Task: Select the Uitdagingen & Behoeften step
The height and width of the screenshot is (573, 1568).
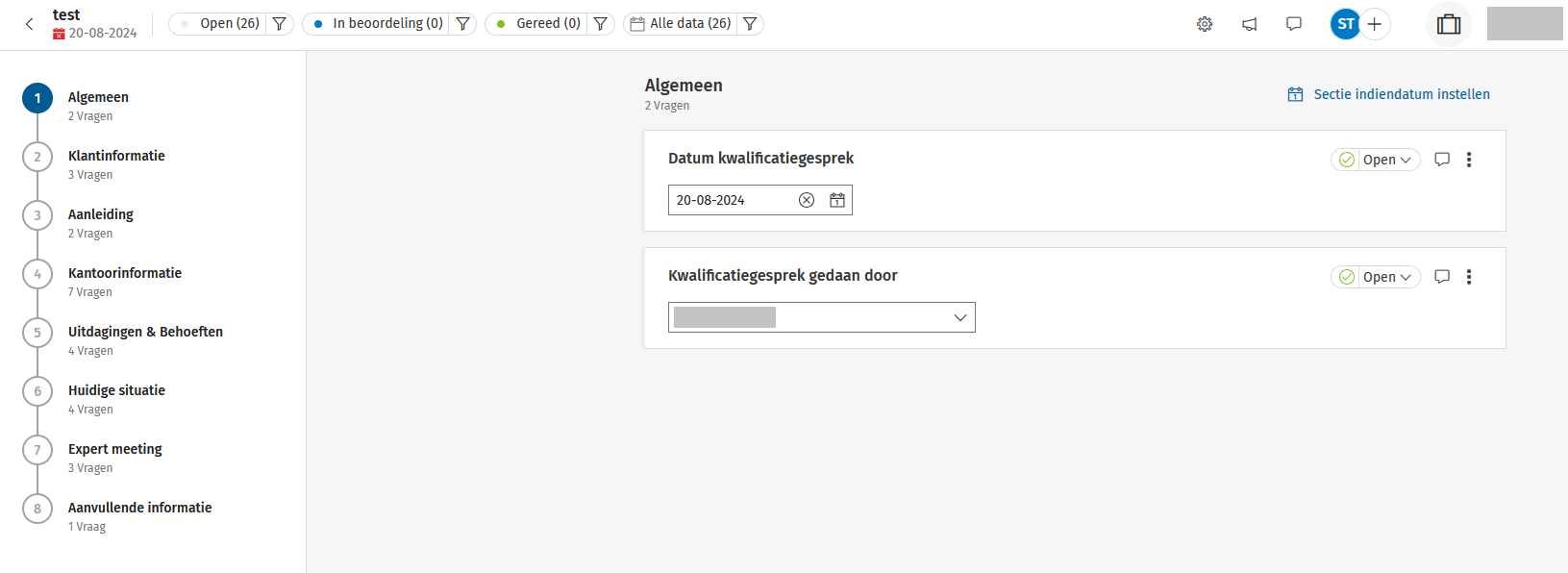Action: [x=145, y=332]
